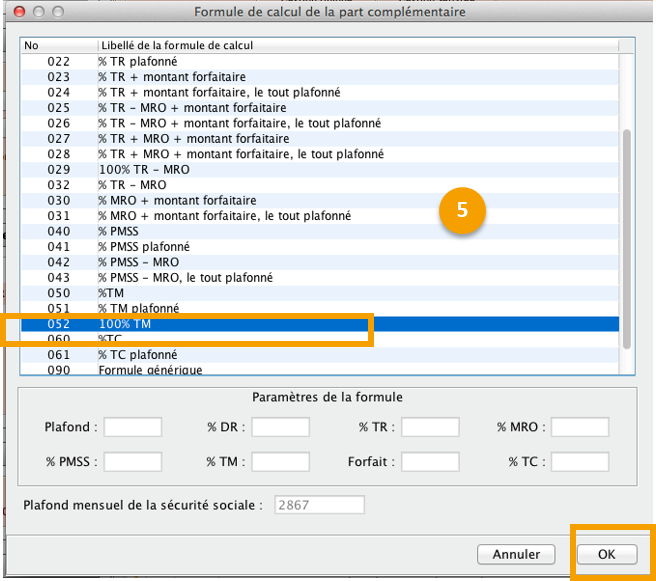Select formula 090 Formule générique

(x=300, y=370)
